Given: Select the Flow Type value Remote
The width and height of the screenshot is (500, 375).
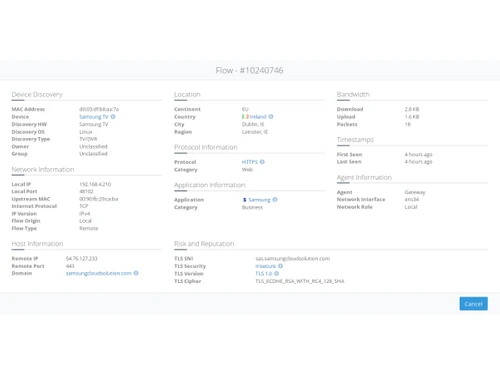Looking at the screenshot, I should coord(89,228).
